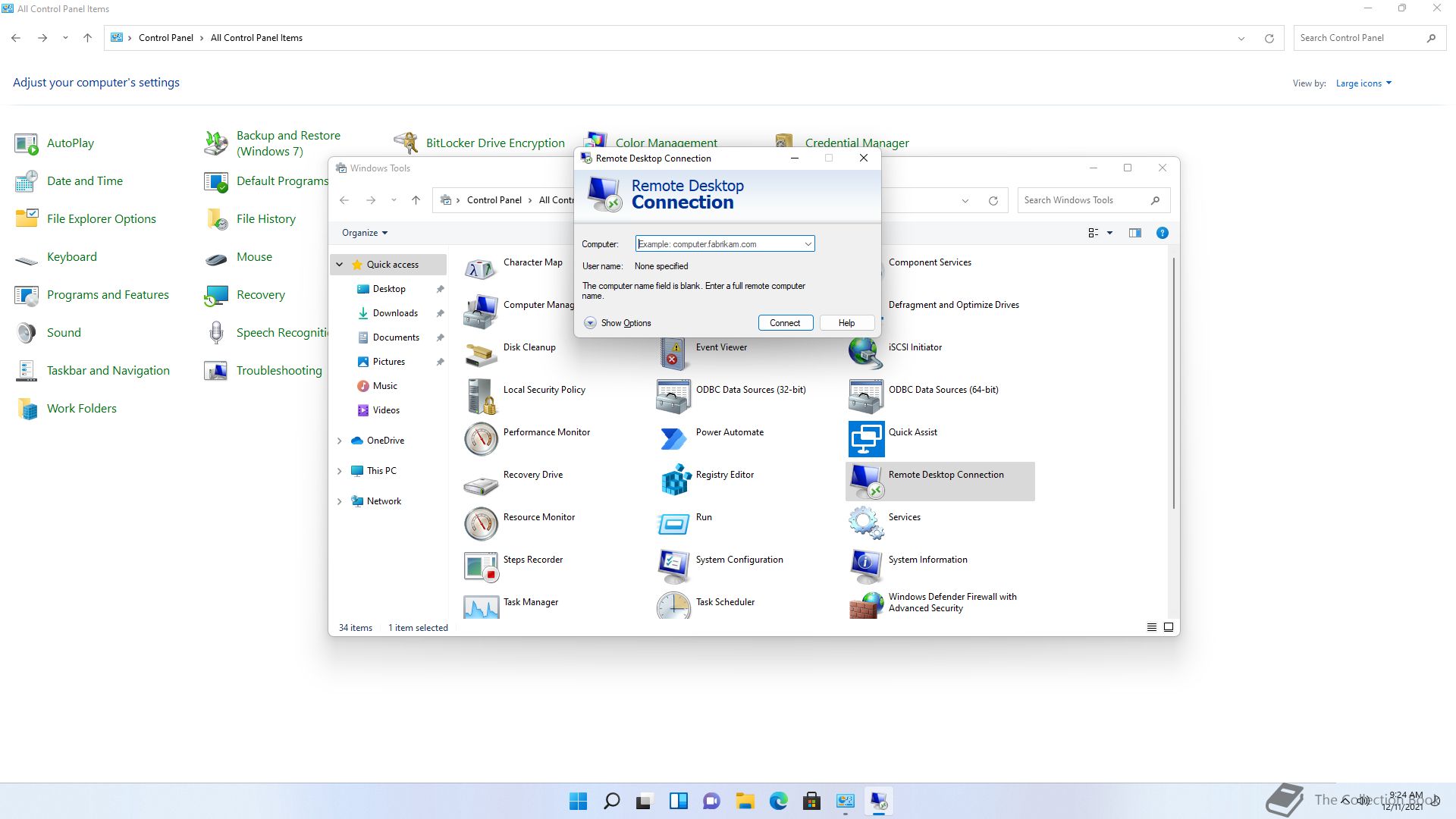
Task: Open the Computer combo box dropdown arrow
Action: [x=808, y=244]
